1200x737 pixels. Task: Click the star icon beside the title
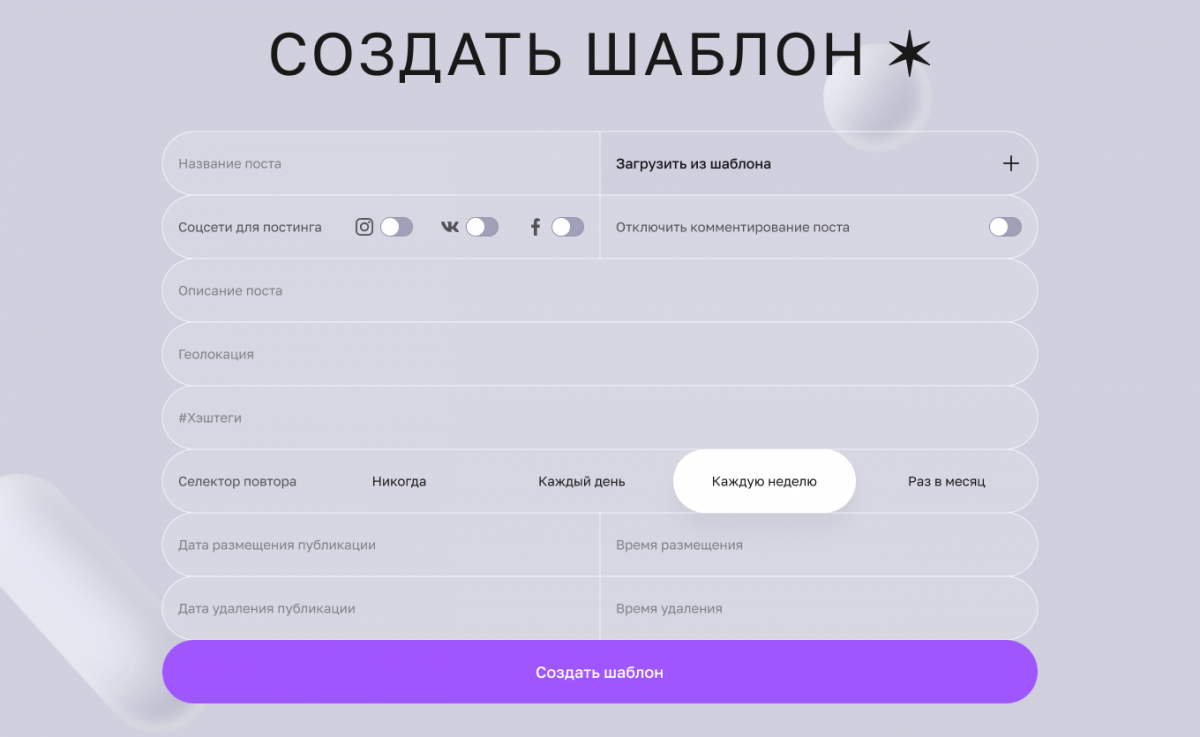click(x=909, y=55)
